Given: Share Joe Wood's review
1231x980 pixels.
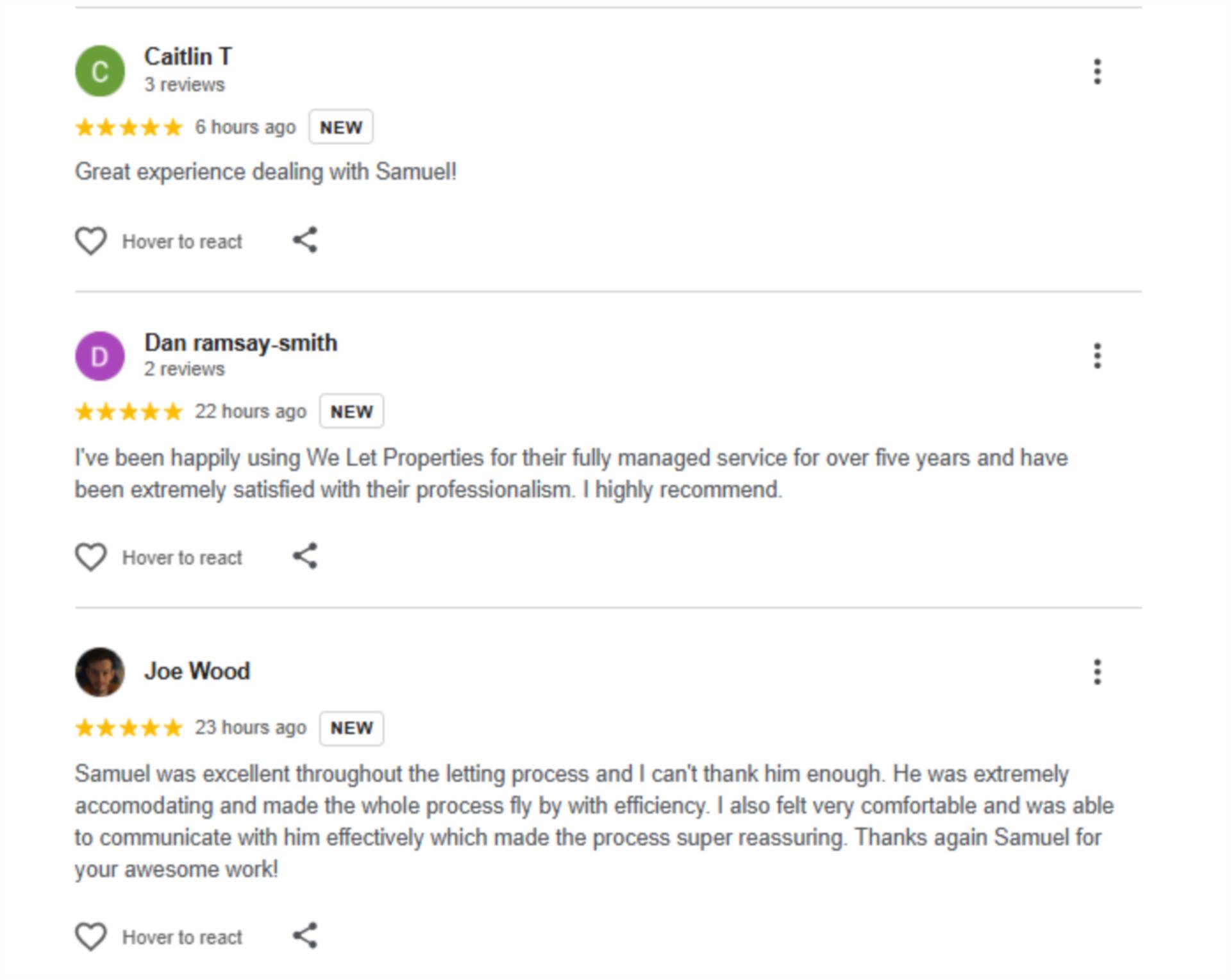Looking at the screenshot, I should (x=305, y=936).
